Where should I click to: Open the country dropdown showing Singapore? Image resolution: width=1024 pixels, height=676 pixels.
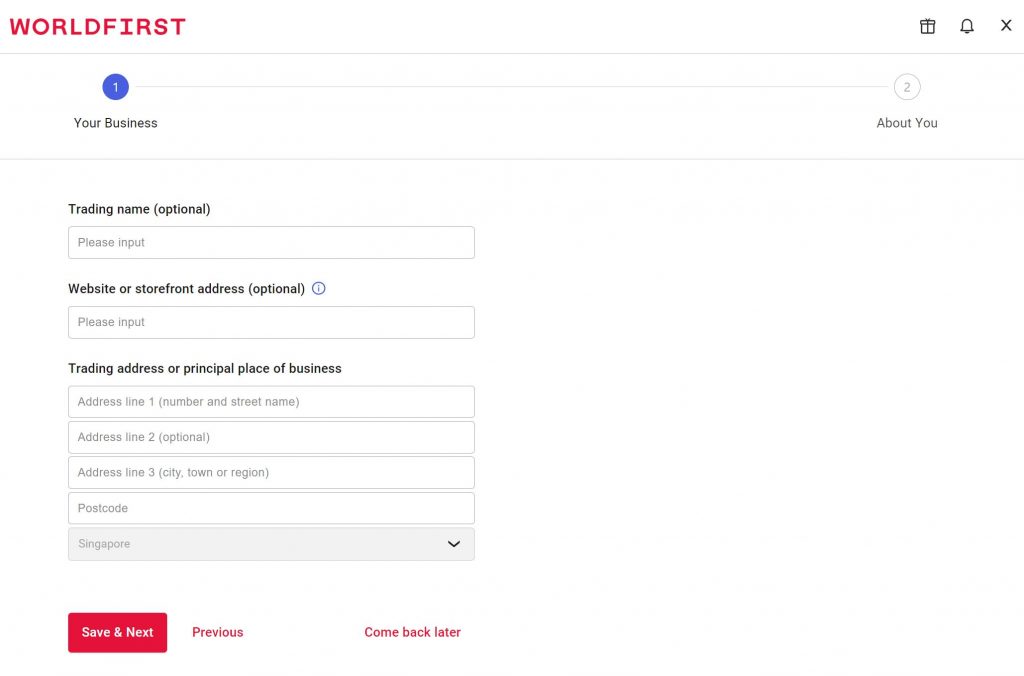[x=270, y=543]
